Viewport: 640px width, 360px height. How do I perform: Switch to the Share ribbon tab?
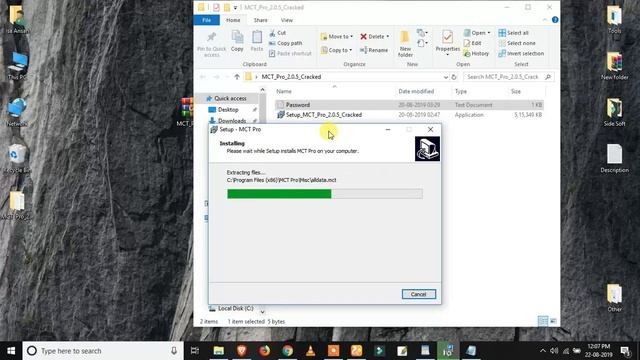[260, 20]
